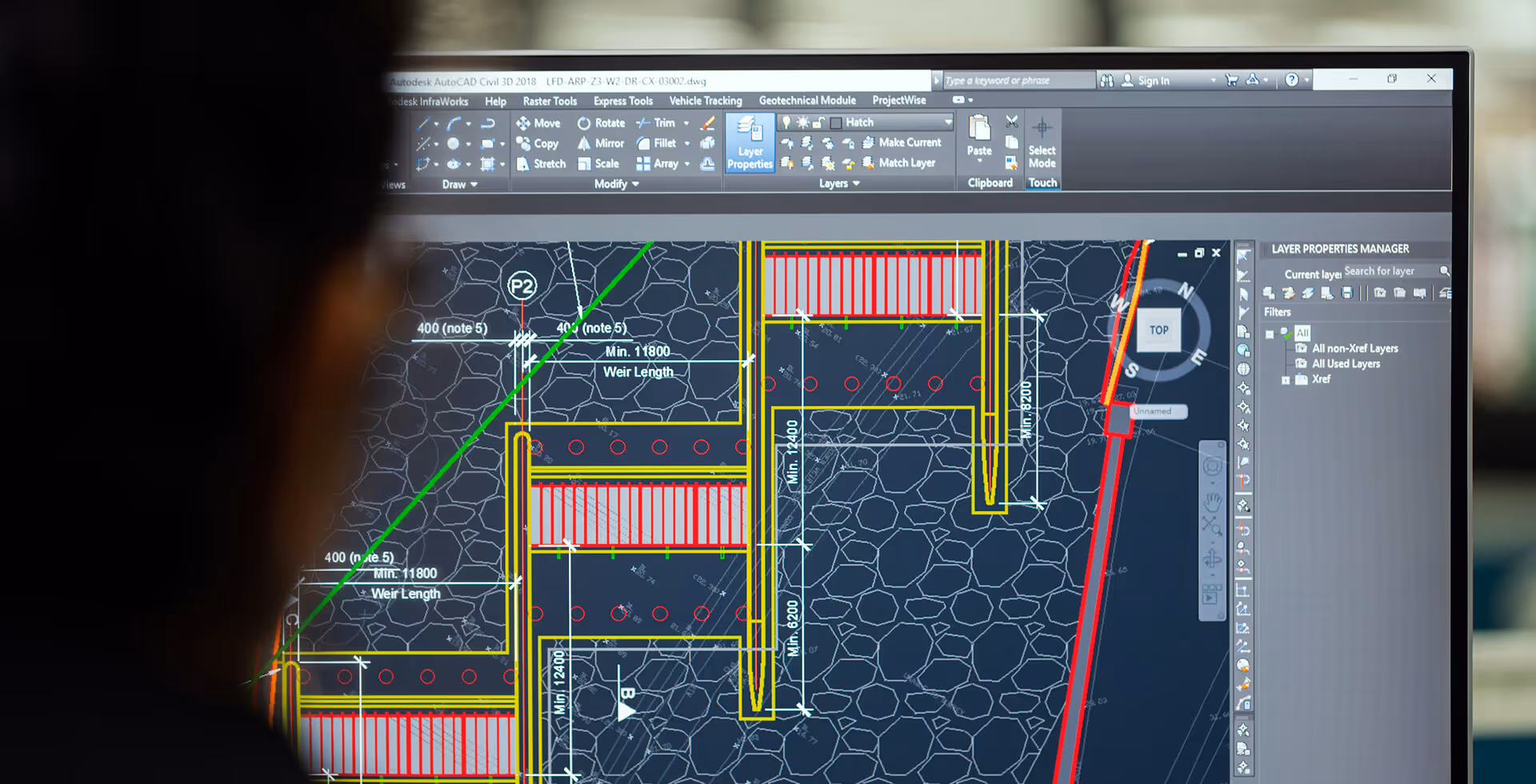The image size is (1536, 784).
Task: Select the Move tool
Action: 538,123
